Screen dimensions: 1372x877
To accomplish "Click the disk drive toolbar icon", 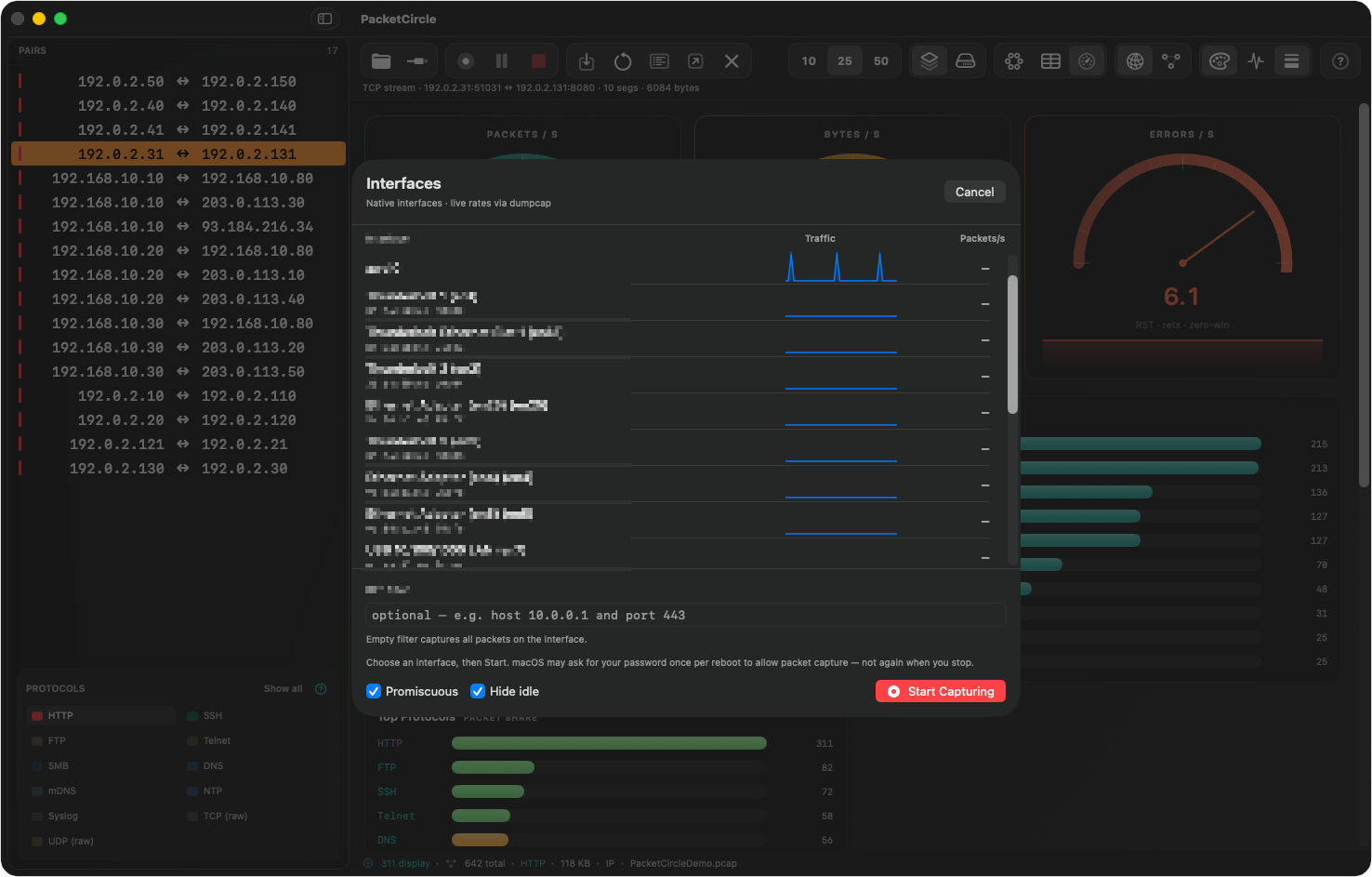I will point(966,61).
